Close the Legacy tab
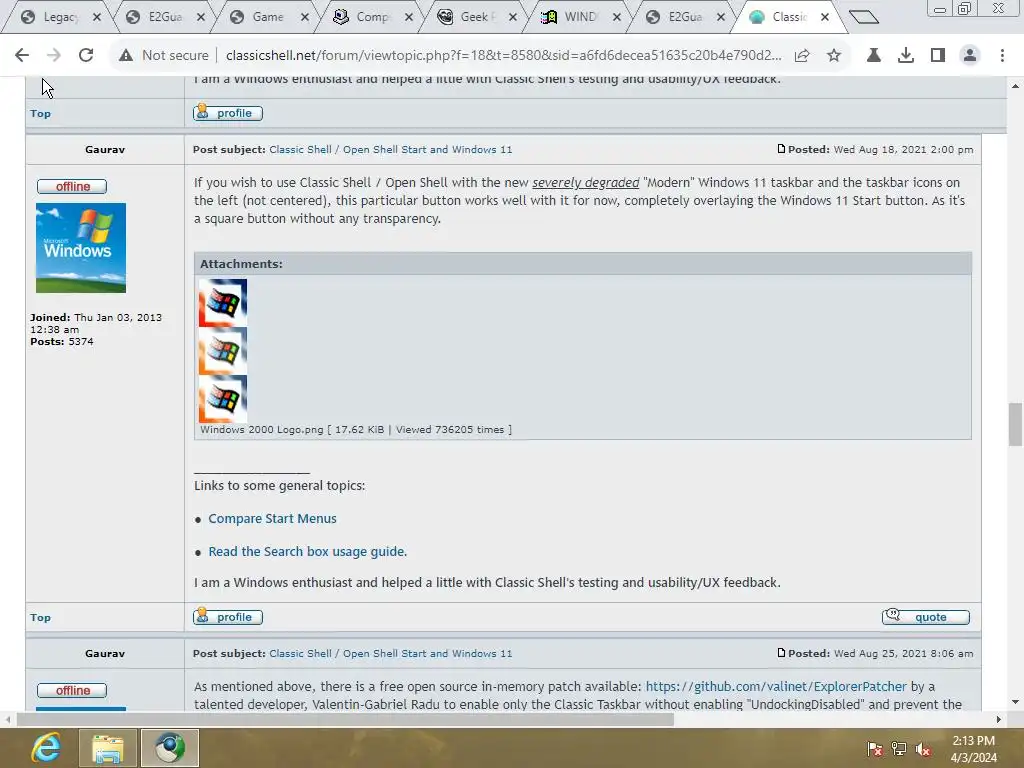The height and width of the screenshot is (768, 1024). 97,17
